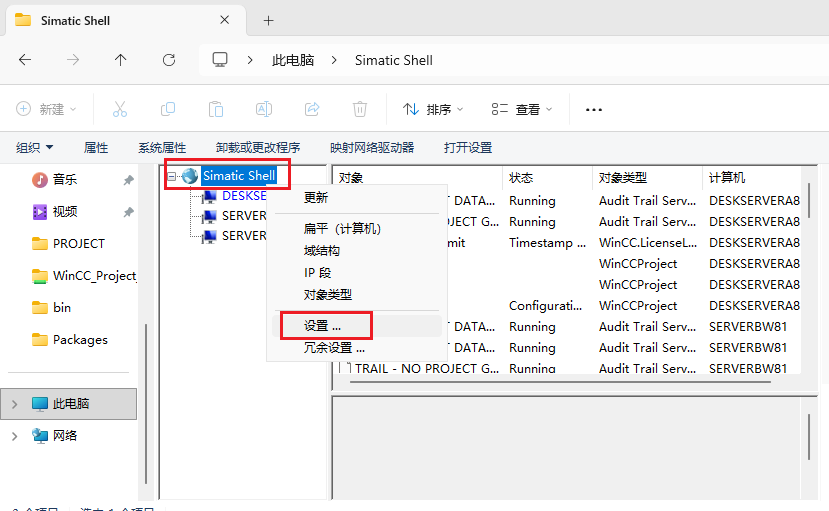Click the navigation pane scrollbar
This screenshot has height=511, width=829.
tap(146, 404)
